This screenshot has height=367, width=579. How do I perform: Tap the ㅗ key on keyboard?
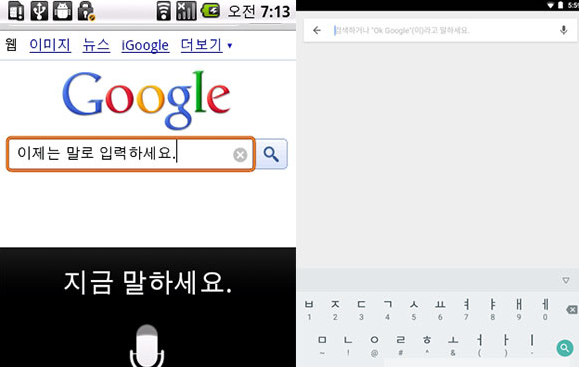453,345
